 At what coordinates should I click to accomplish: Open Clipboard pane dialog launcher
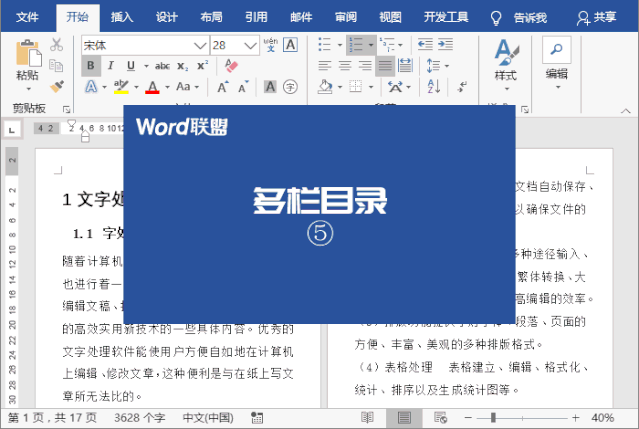[66, 109]
